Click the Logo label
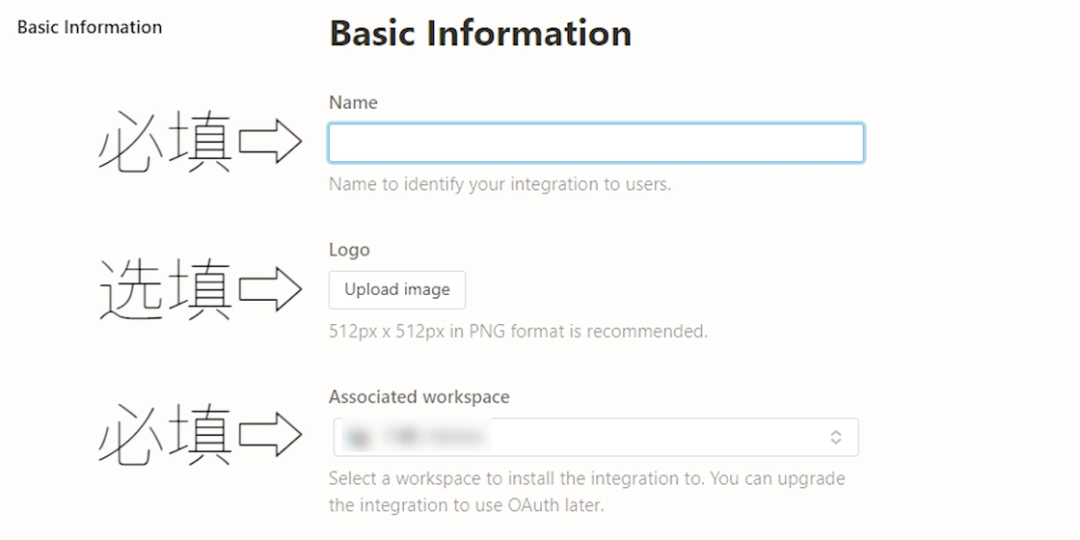This screenshot has width=1080, height=540. [x=349, y=250]
